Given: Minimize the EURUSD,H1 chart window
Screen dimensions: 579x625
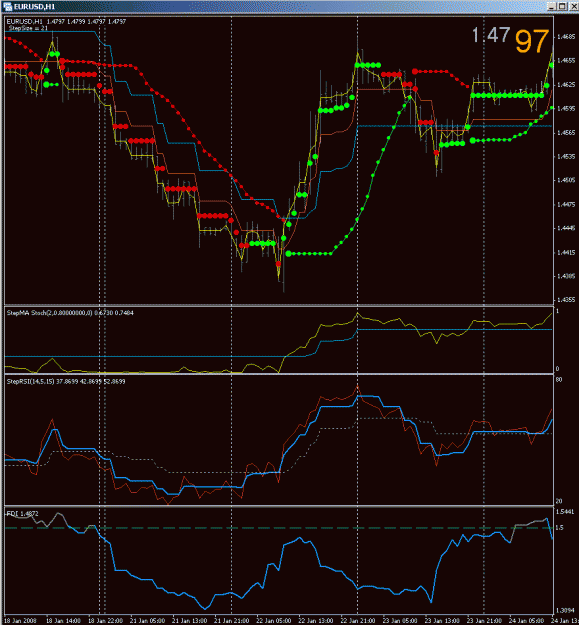Looking at the screenshot, I should [x=552, y=6].
